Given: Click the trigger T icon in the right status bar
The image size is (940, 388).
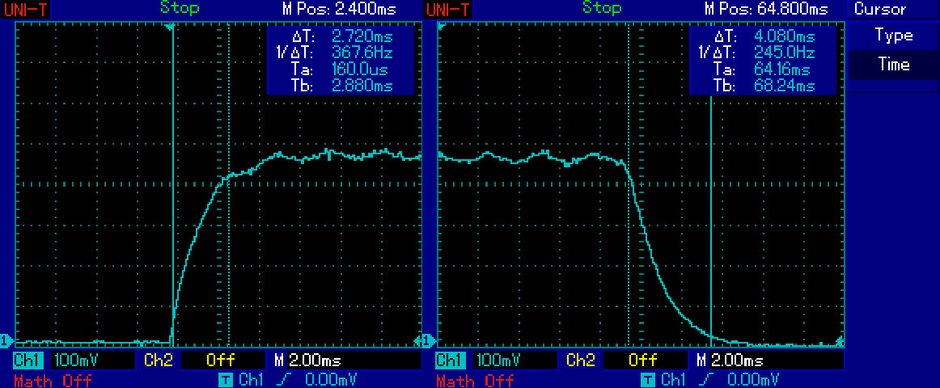Looking at the screenshot, I should tap(648, 380).
